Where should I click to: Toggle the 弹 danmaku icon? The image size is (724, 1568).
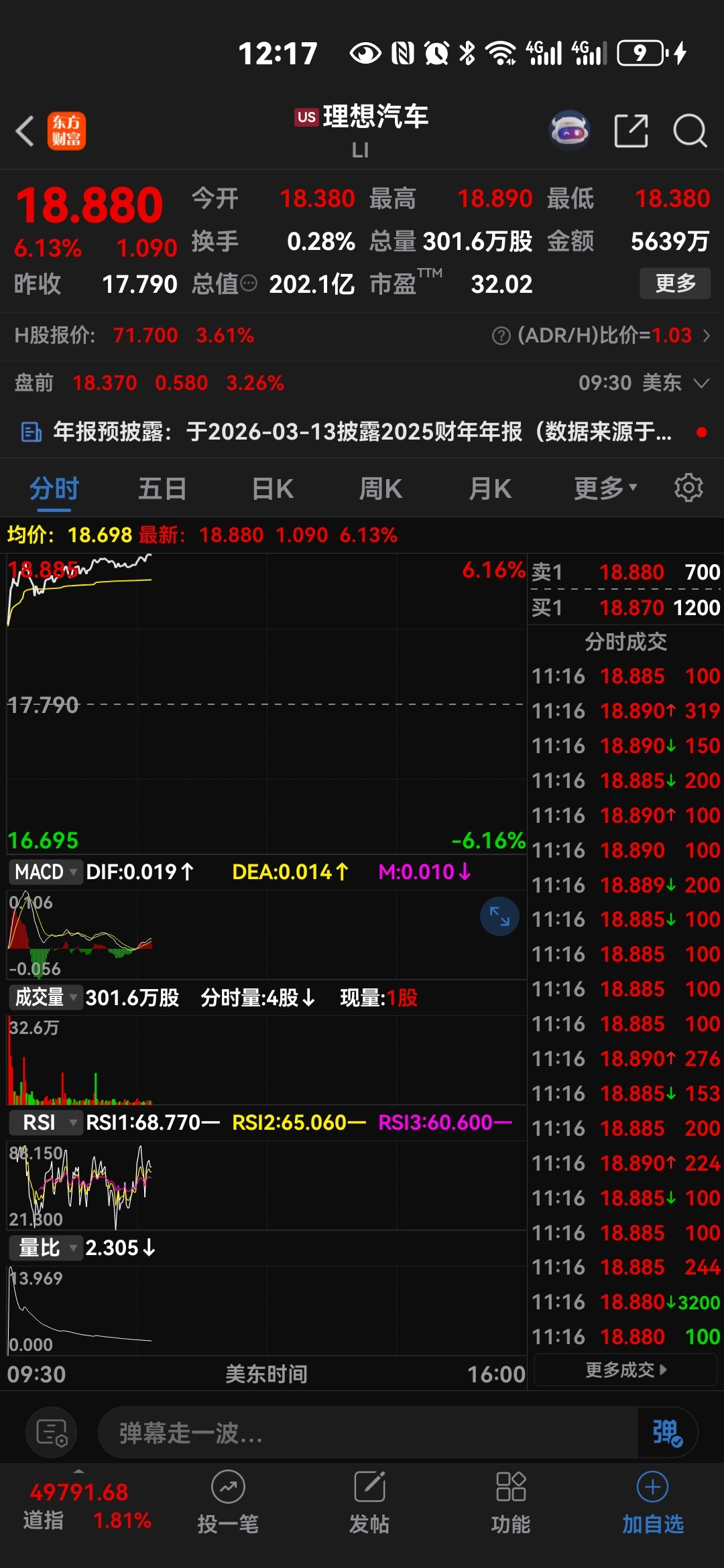[x=667, y=1433]
